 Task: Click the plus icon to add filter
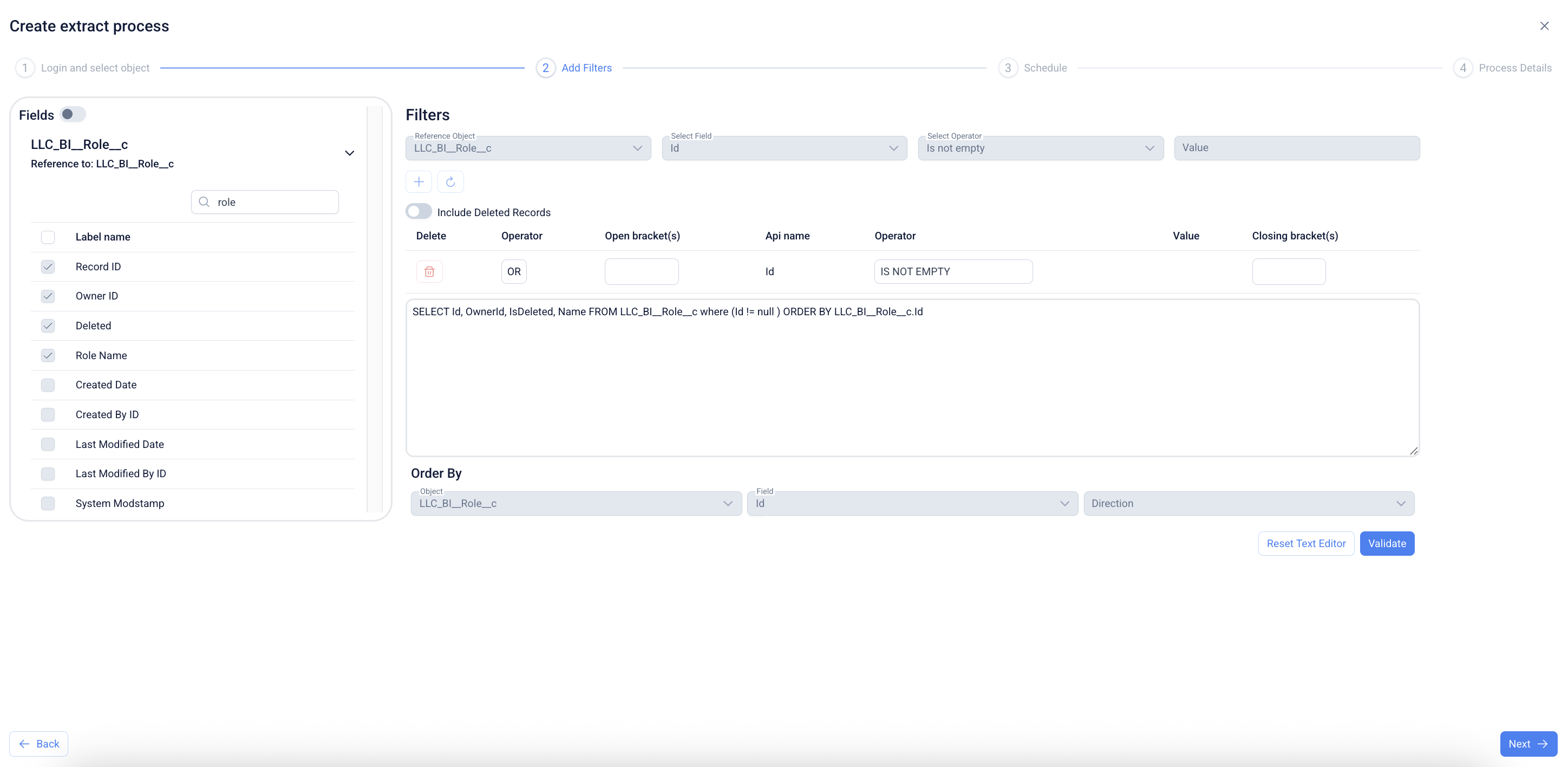[419, 181]
